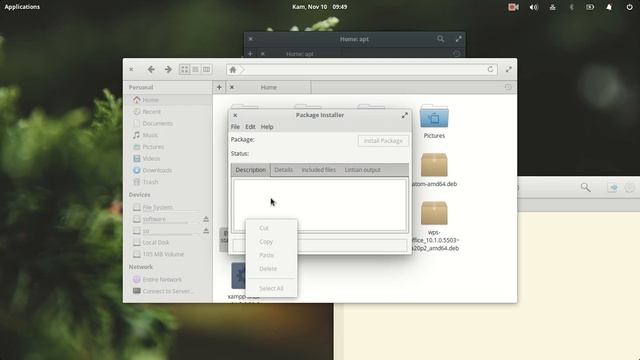
Task: Maximize the Package Installer window
Action: 404,116
